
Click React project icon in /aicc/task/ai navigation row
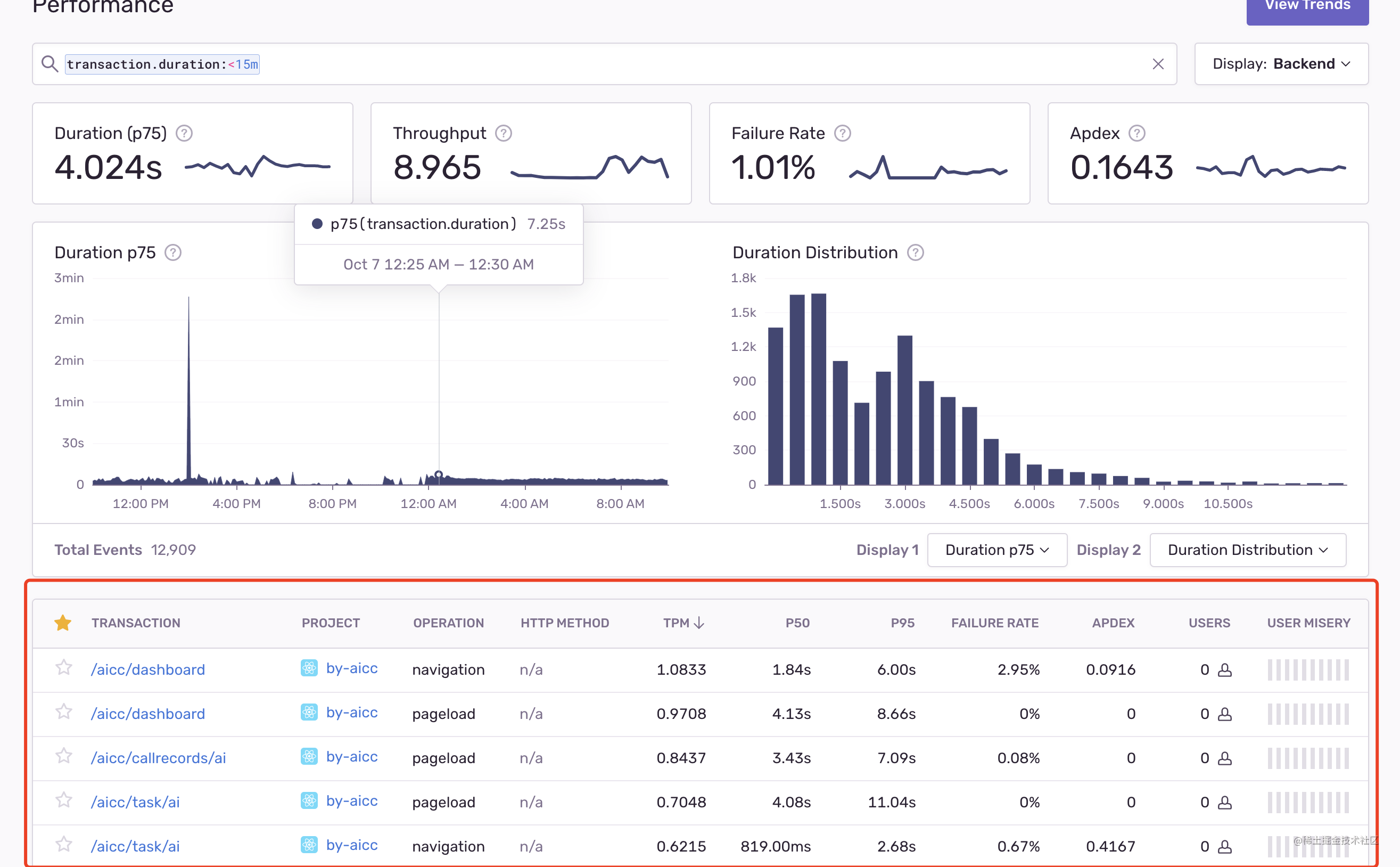click(x=309, y=845)
